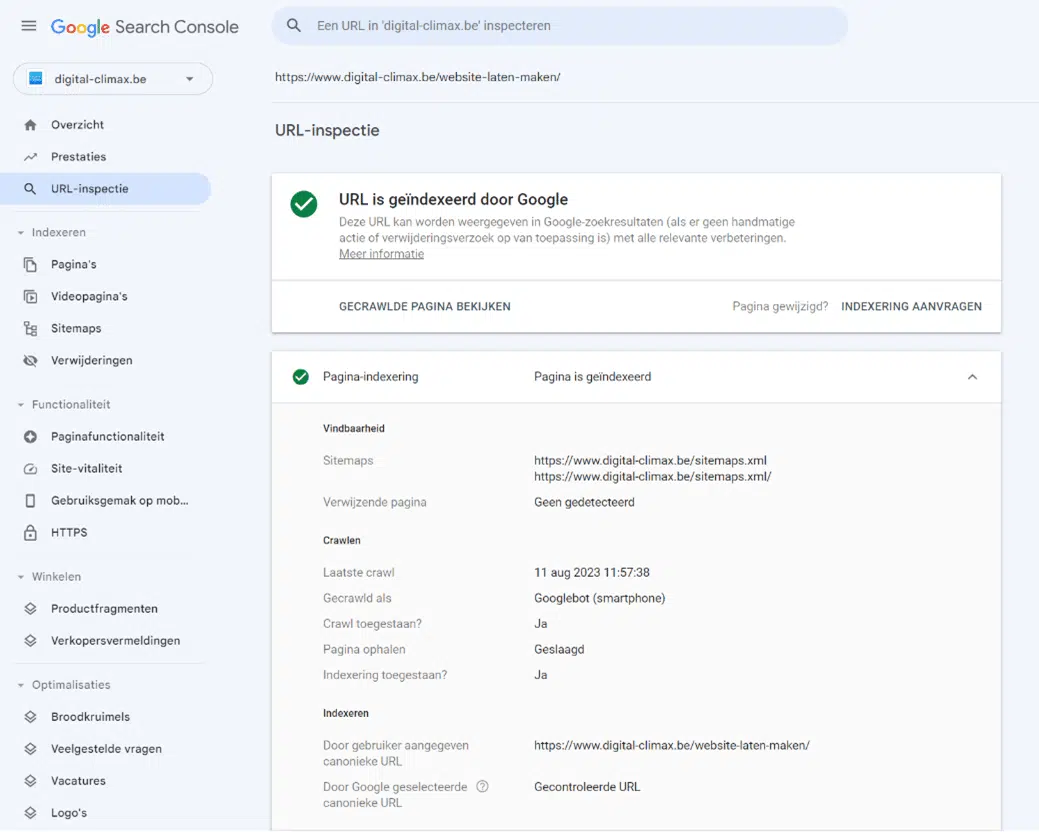Click the Sitemaps tree icon

click(30, 329)
